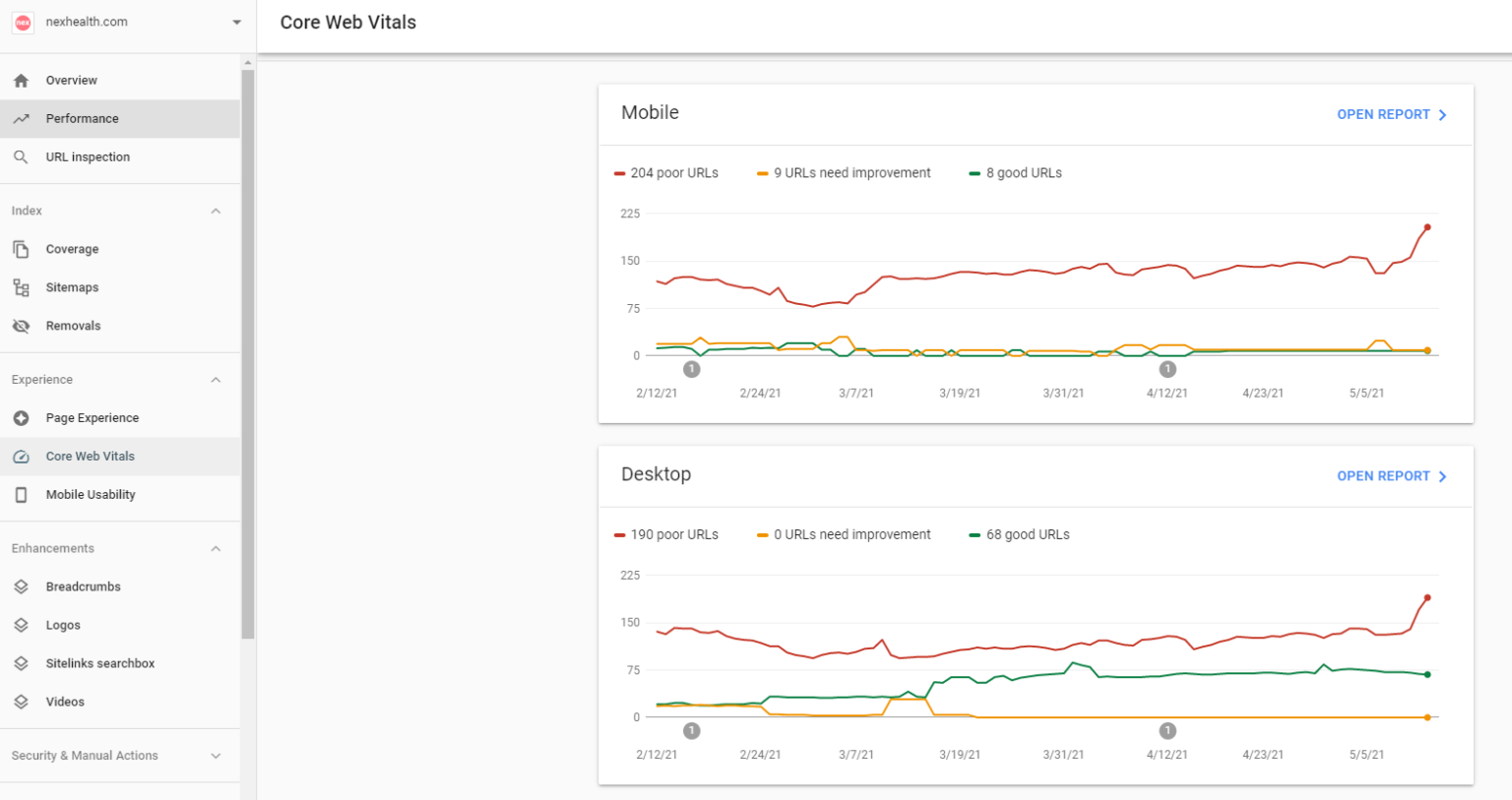Open the Page Experience report
The image size is (1512, 800).
tap(21, 417)
